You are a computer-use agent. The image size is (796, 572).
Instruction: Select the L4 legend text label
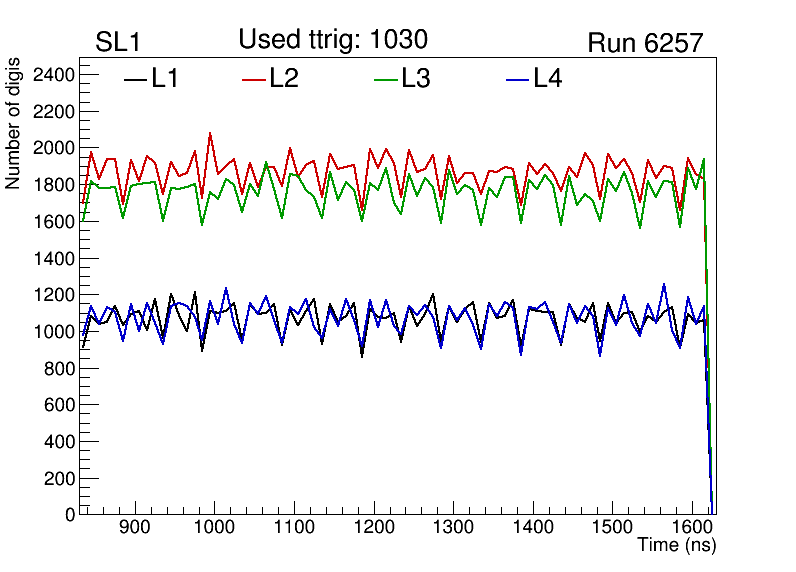tap(547, 79)
